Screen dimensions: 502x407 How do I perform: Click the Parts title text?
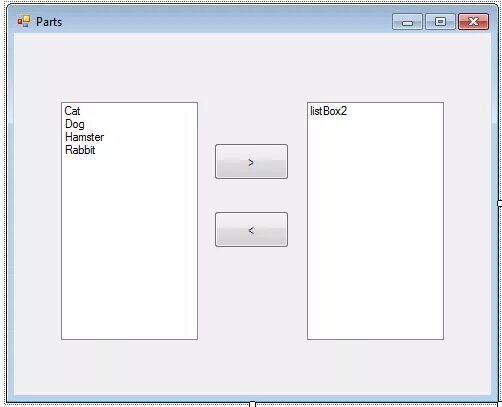(x=49, y=22)
